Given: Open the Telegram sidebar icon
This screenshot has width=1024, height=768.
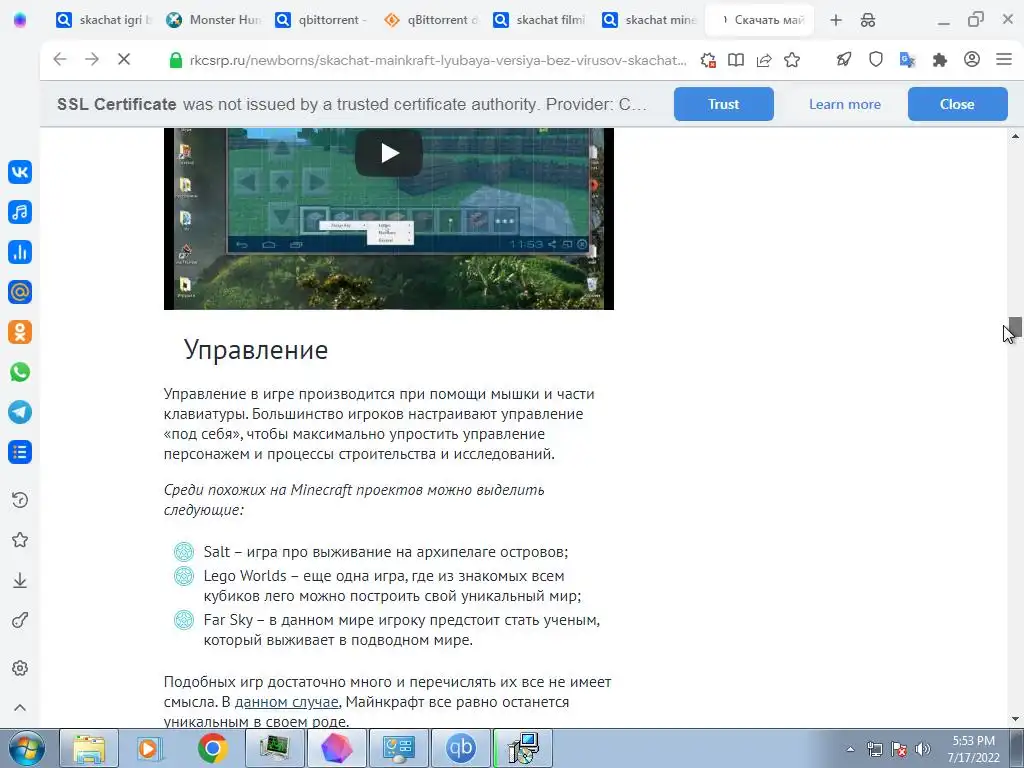Looking at the screenshot, I should click(20, 412).
